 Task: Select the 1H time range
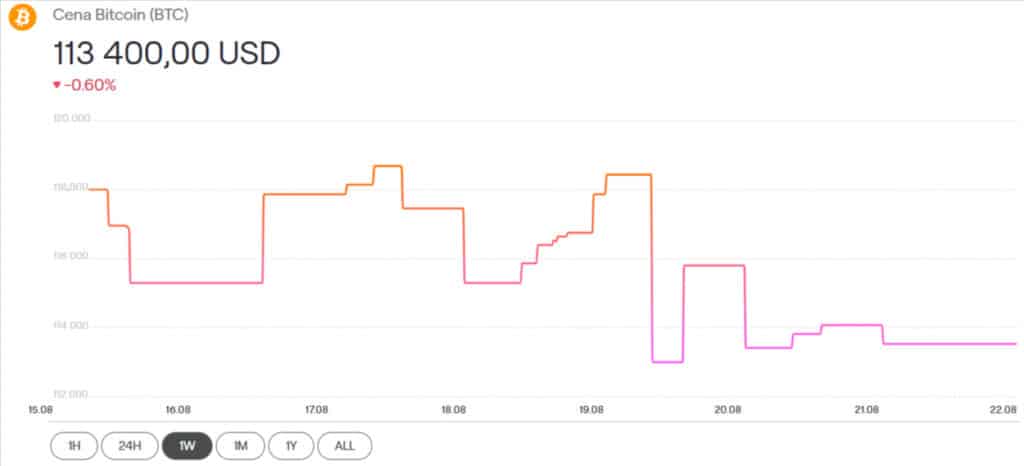tap(74, 445)
